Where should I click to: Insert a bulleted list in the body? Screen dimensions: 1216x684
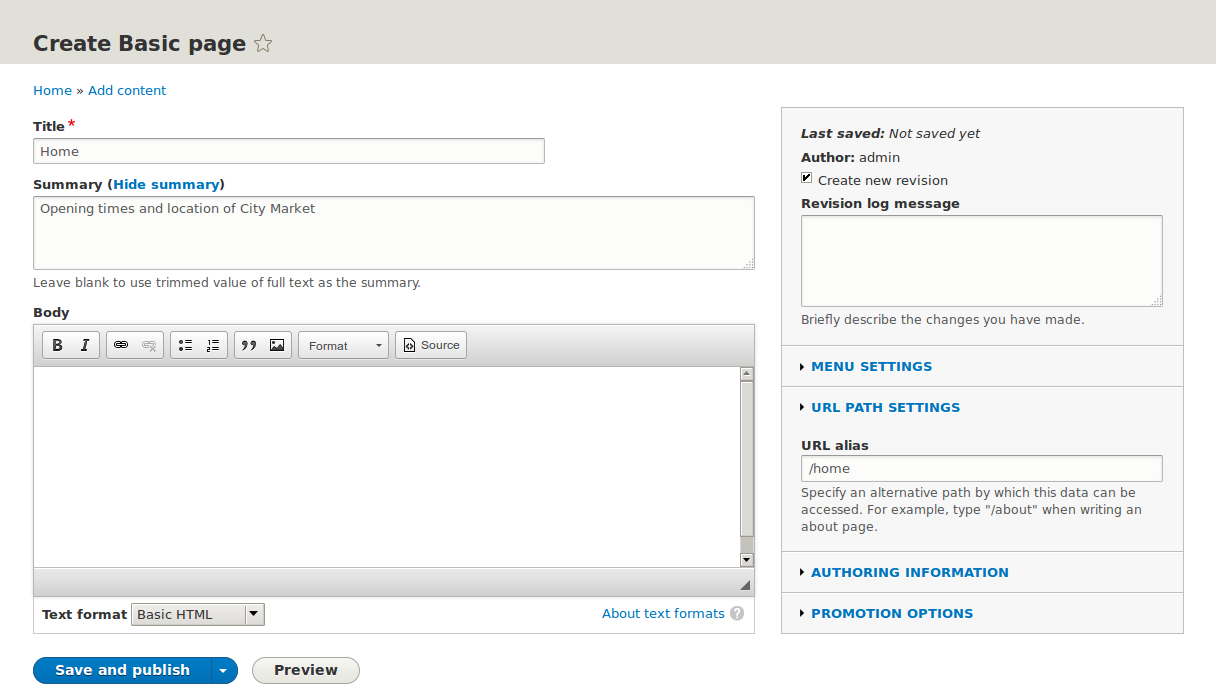coord(185,346)
